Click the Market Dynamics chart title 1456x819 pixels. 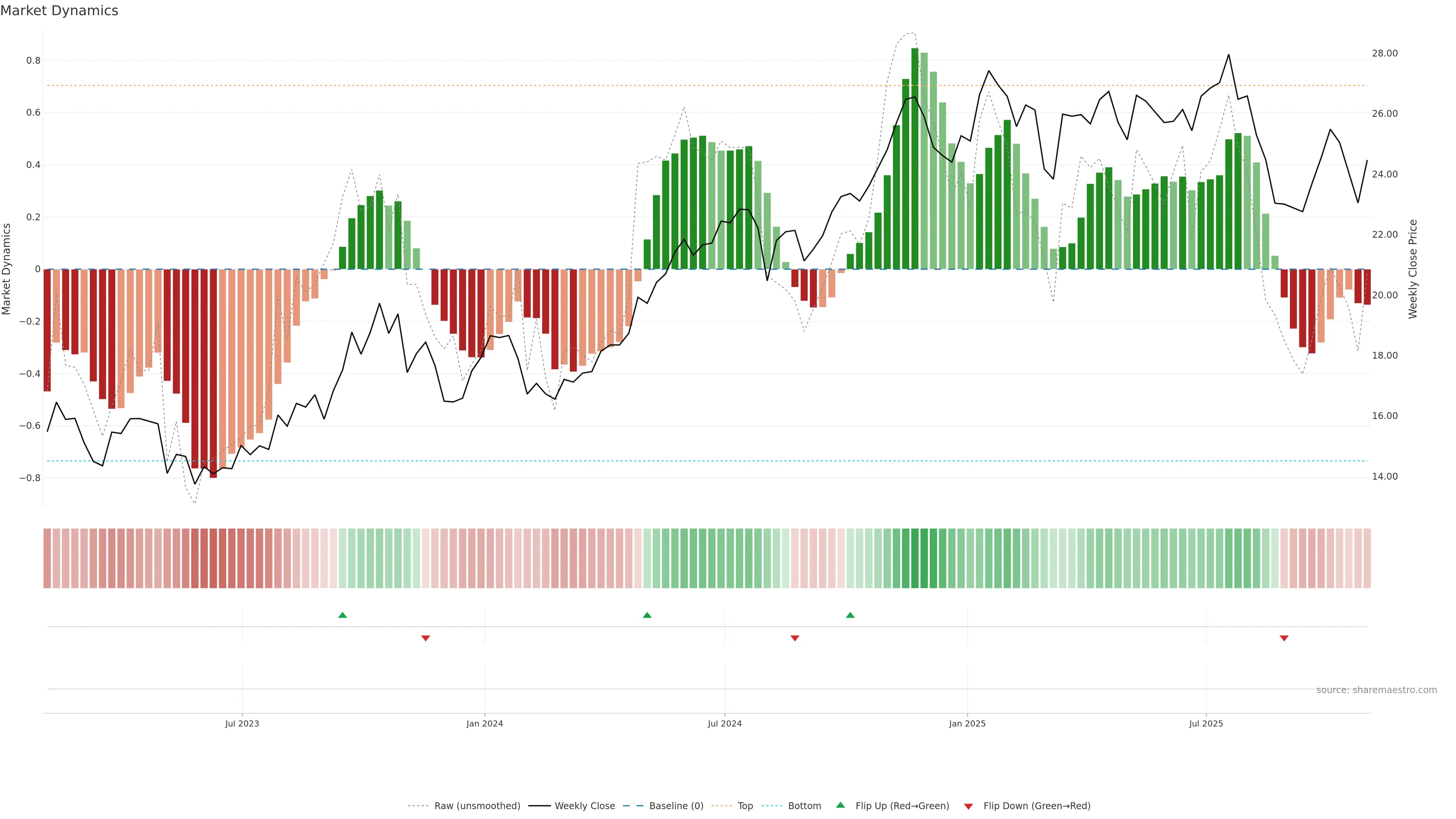tap(60, 11)
